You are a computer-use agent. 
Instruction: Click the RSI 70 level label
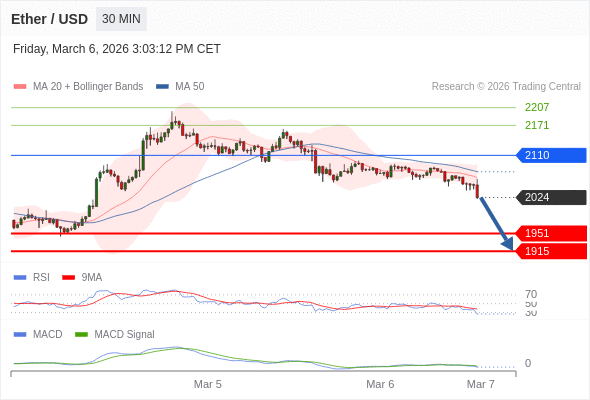(x=531, y=294)
